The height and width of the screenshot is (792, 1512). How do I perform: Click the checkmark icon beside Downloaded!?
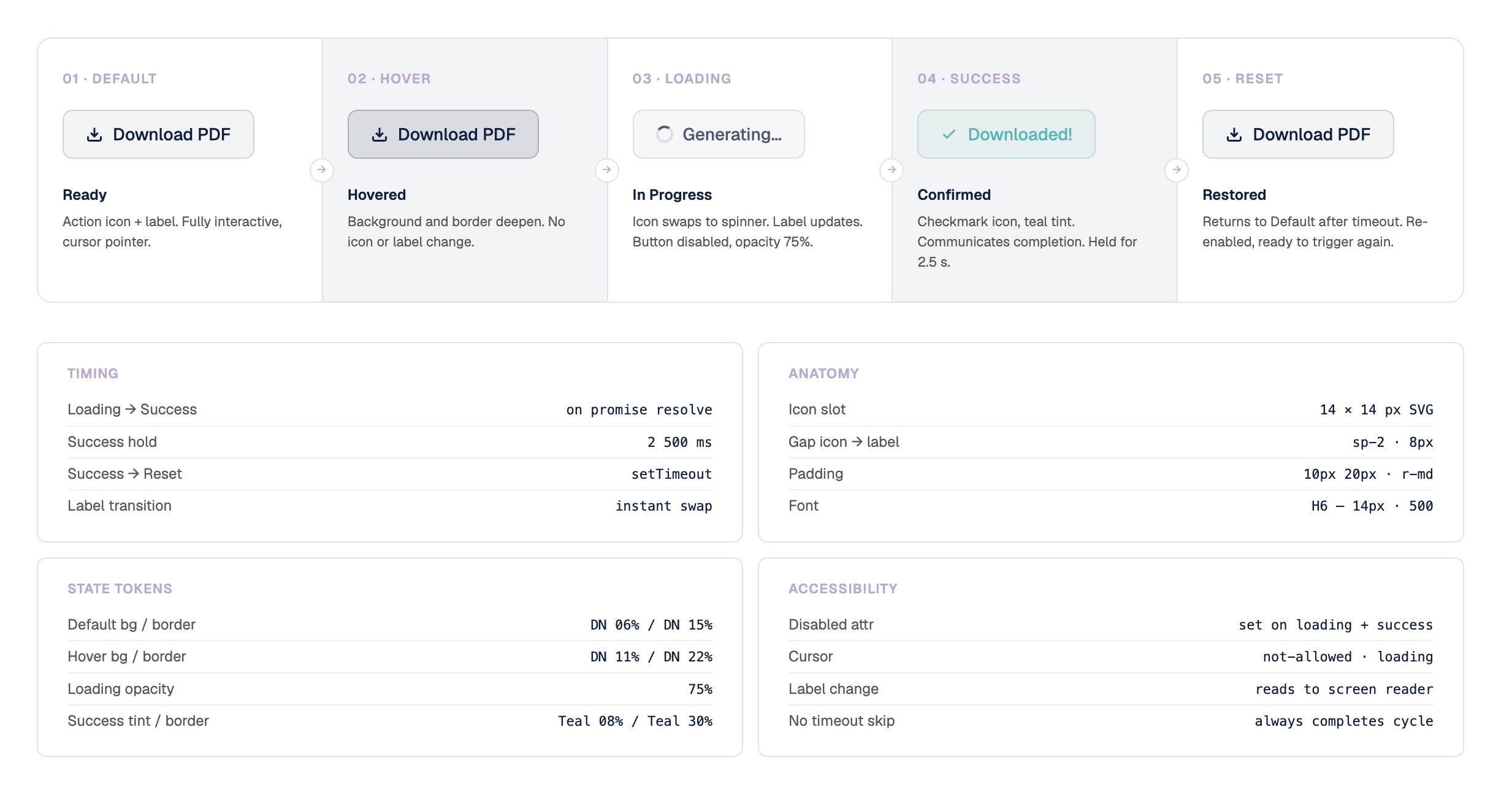click(x=949, y=134)
